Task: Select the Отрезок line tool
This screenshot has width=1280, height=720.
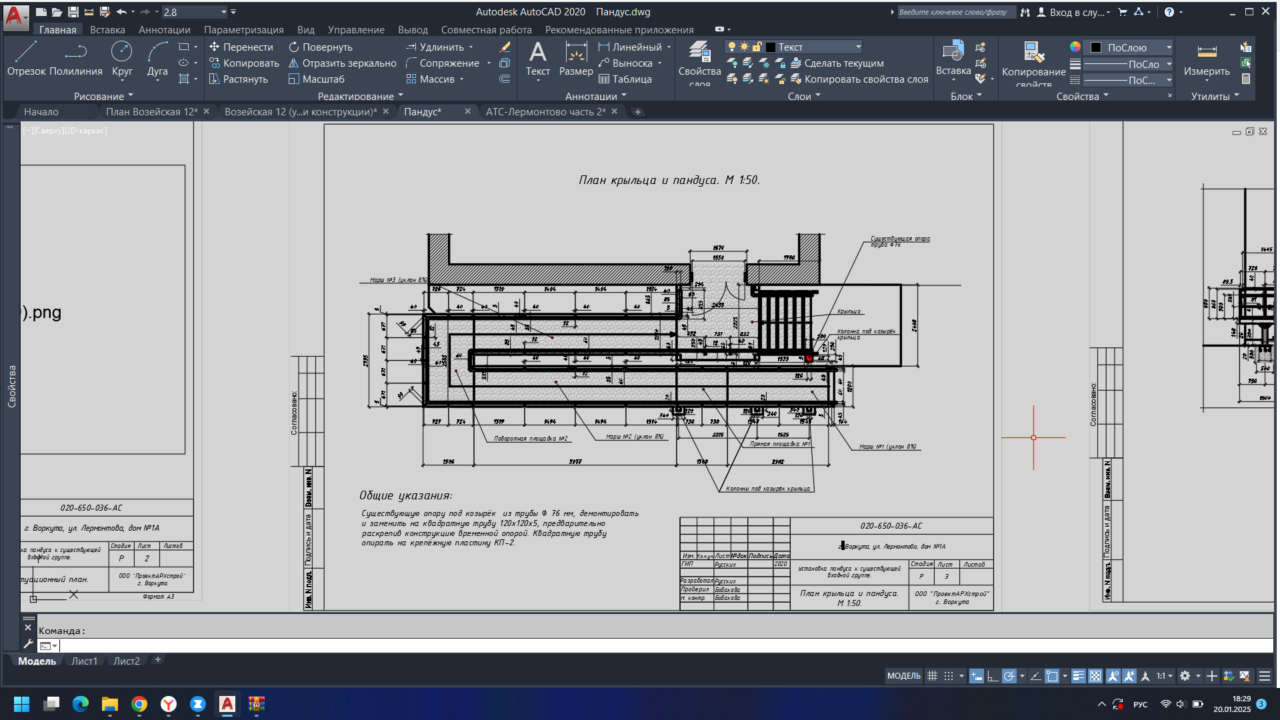Action: coord(26,58)
